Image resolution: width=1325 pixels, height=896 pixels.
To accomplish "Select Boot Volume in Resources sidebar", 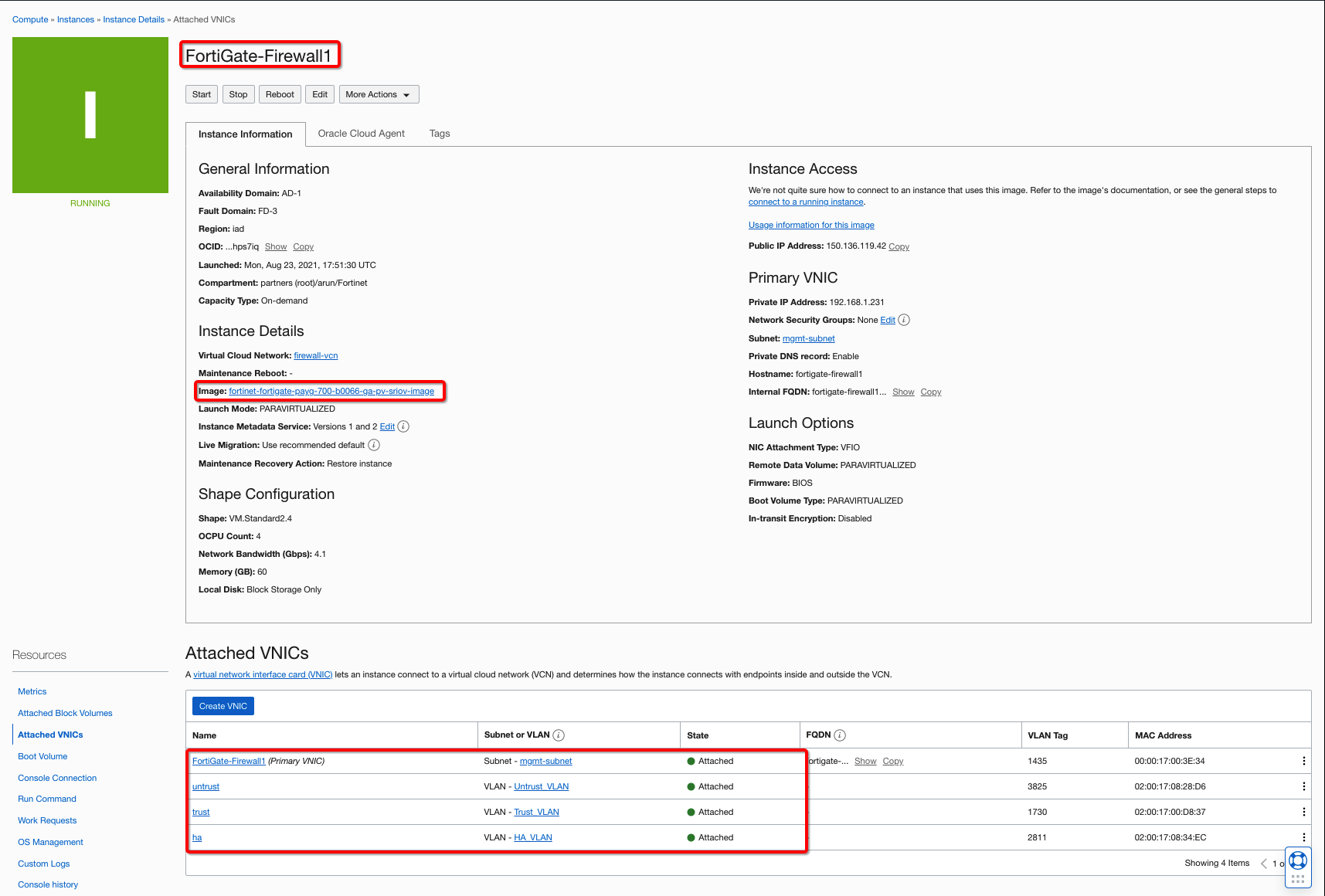I will (x=42, y=756).
